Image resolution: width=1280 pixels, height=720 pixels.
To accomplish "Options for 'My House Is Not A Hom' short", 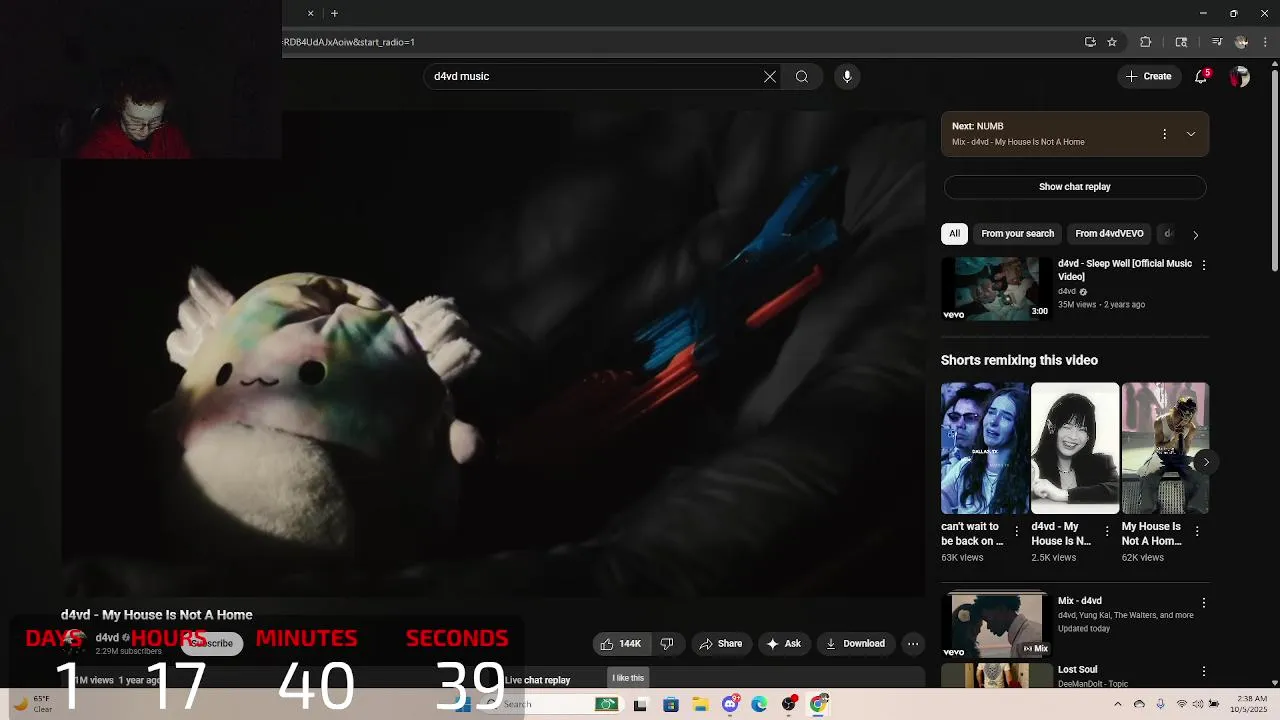I will click(x=1198, y=532).
